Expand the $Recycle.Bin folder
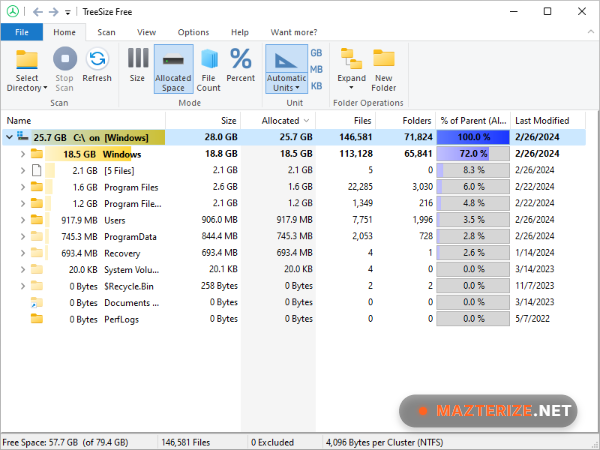Screen dimensions: 600x450 click(x=23, y=286)
